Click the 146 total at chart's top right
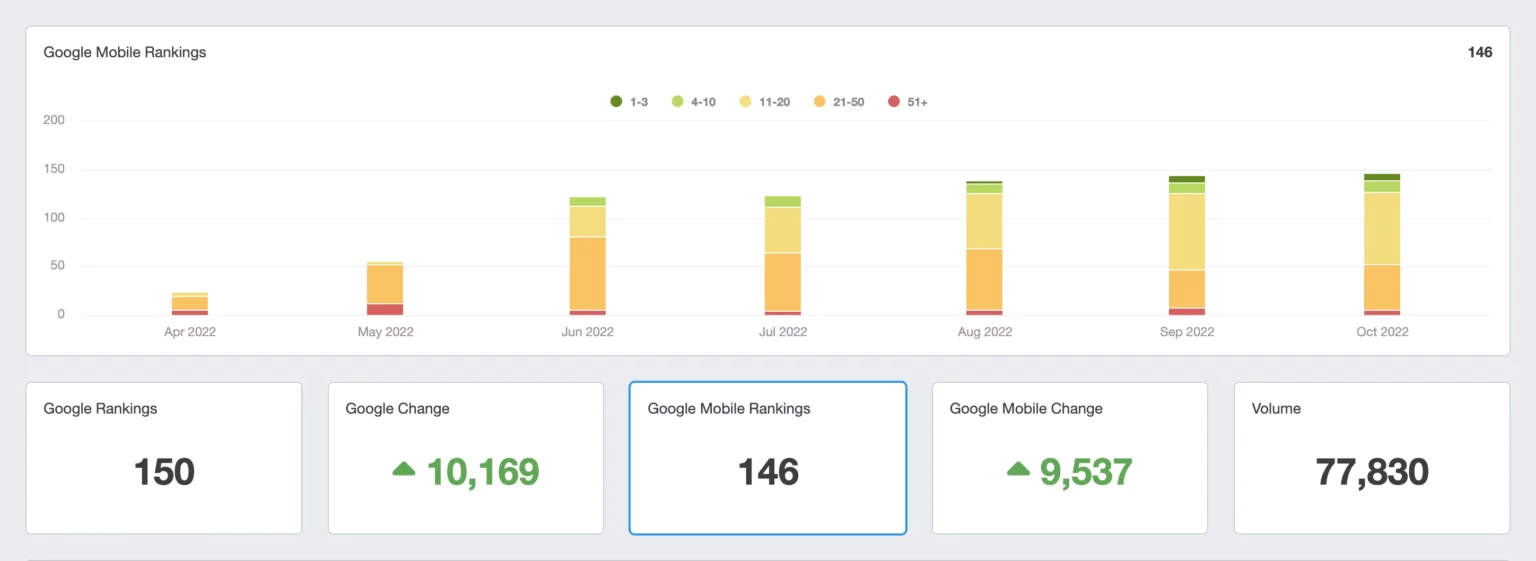 [x=1480, y=52]
